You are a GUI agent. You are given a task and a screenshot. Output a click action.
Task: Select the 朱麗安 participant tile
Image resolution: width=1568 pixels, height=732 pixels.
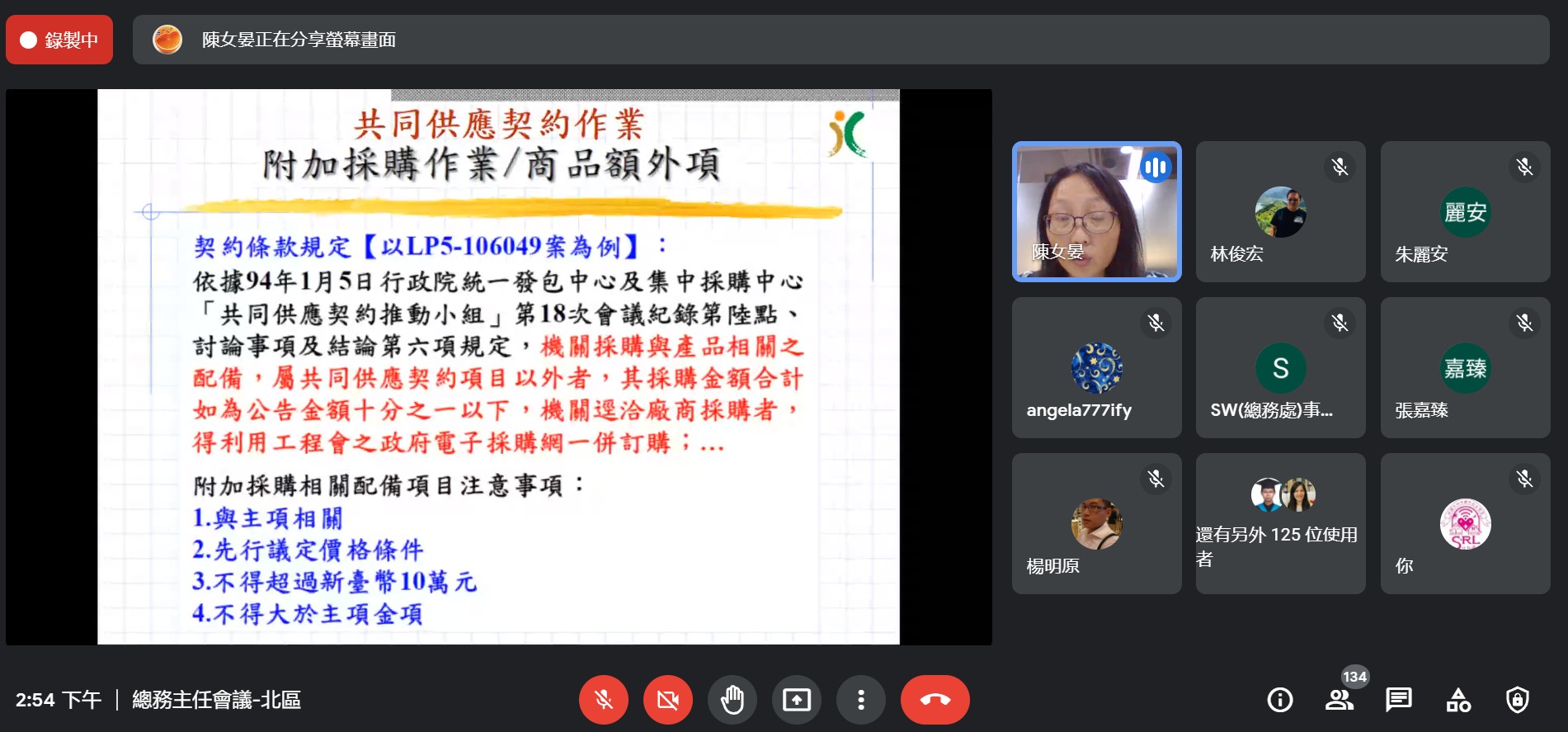[1465, 212]
